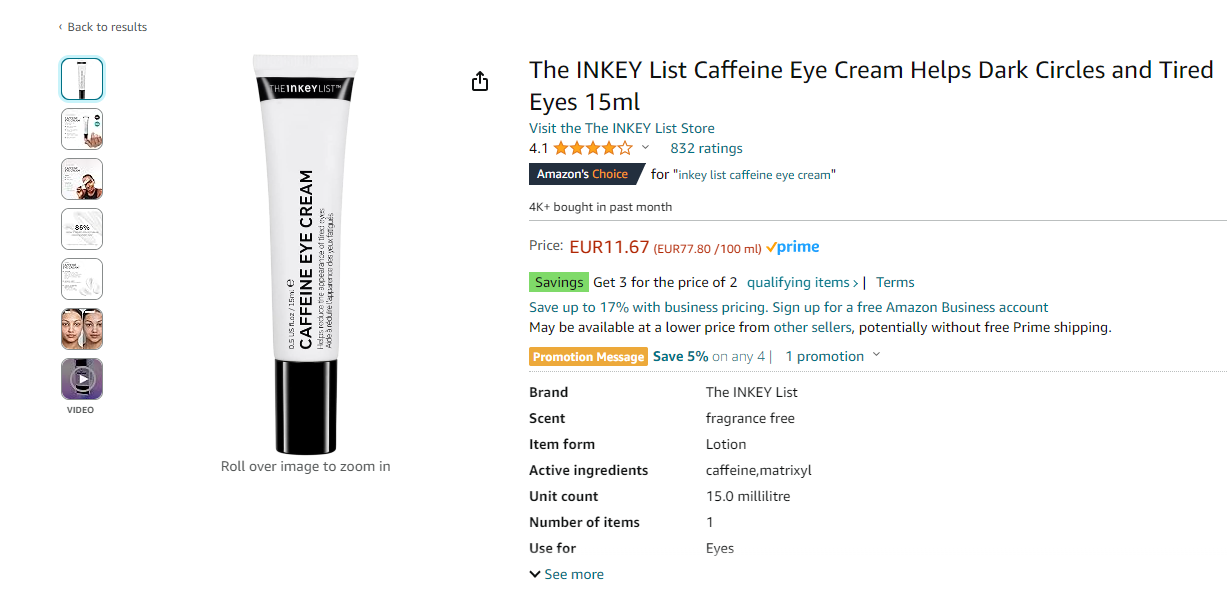Image resolution: width=1227 pixels, height=589 pixels.
Task: Click the share icon beside the product image
Action: click(x=480, y=81)
